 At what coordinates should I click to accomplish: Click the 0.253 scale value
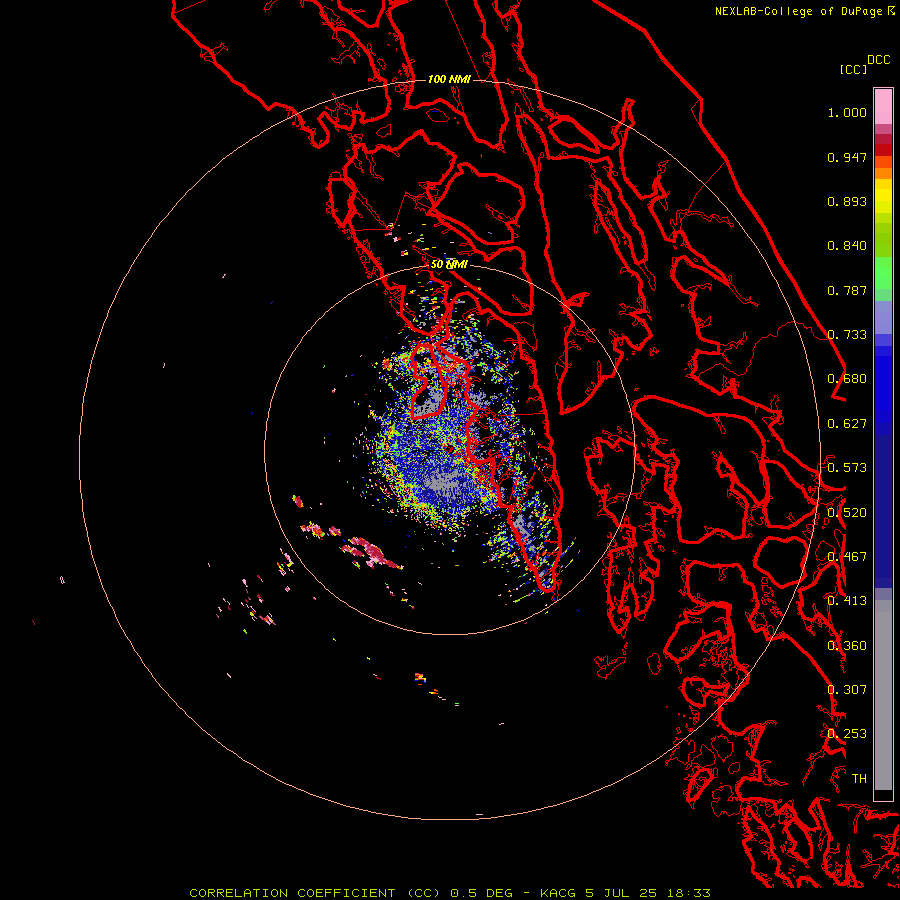click(x=847, y=734)
